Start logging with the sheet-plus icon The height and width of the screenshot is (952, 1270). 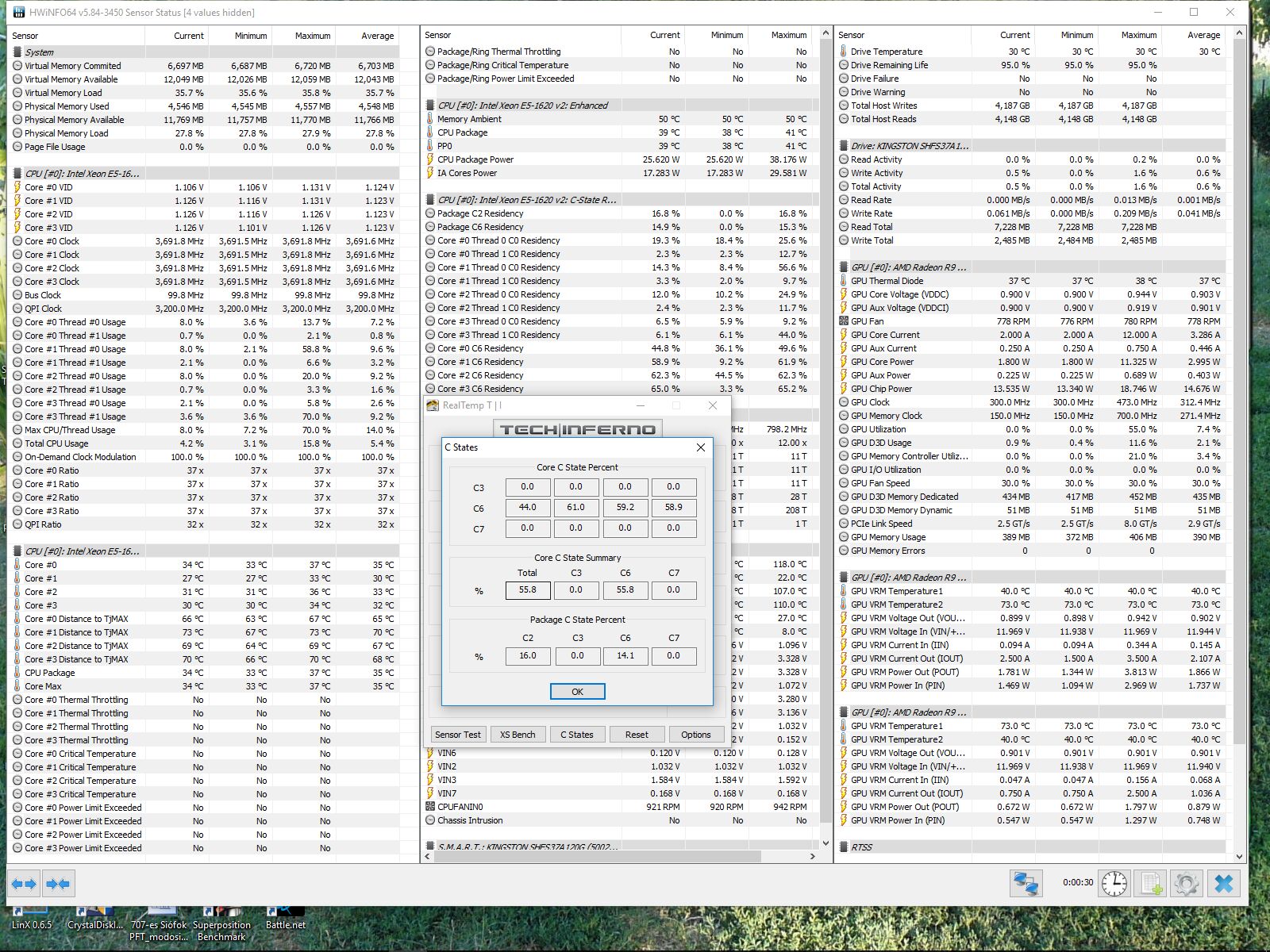pyautogui.click(x=1151, y=884)
